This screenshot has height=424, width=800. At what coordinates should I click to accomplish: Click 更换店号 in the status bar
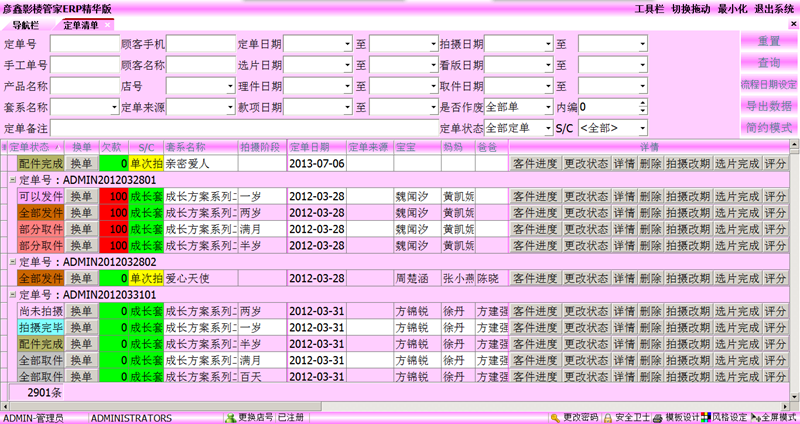point(255,417)
